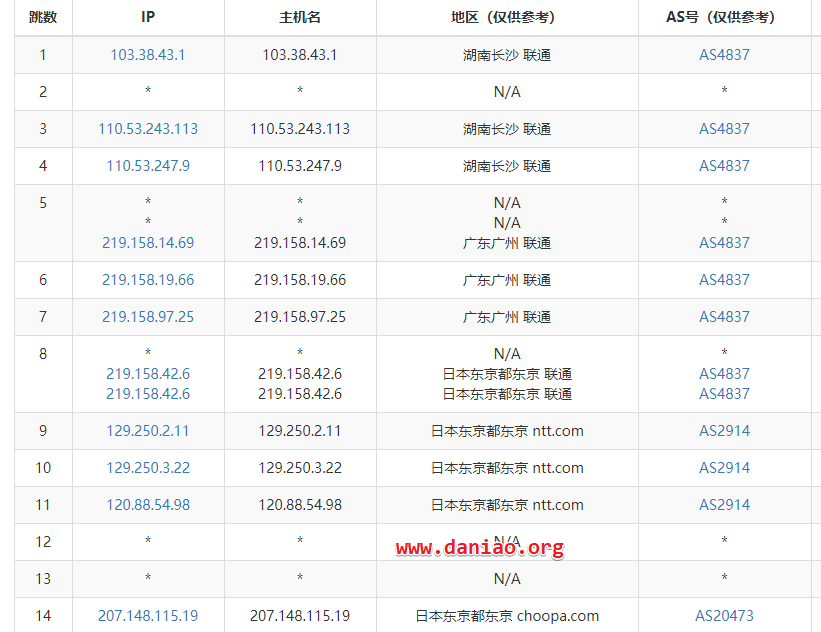This screenshot has width=821, height=632.
Task: Select hostname cell 120.88.54.98
Action: point(299,505)
